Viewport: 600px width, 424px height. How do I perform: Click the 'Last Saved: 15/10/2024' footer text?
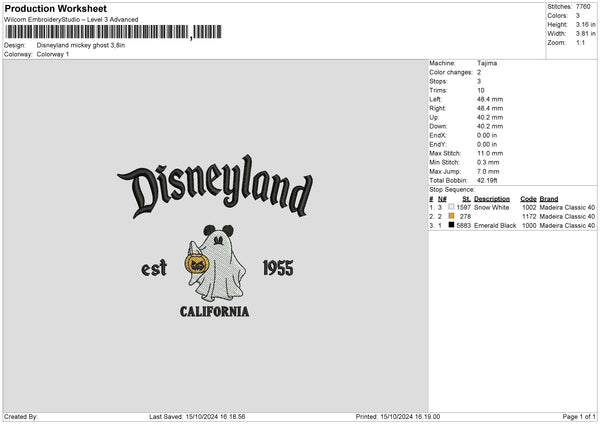197,417
